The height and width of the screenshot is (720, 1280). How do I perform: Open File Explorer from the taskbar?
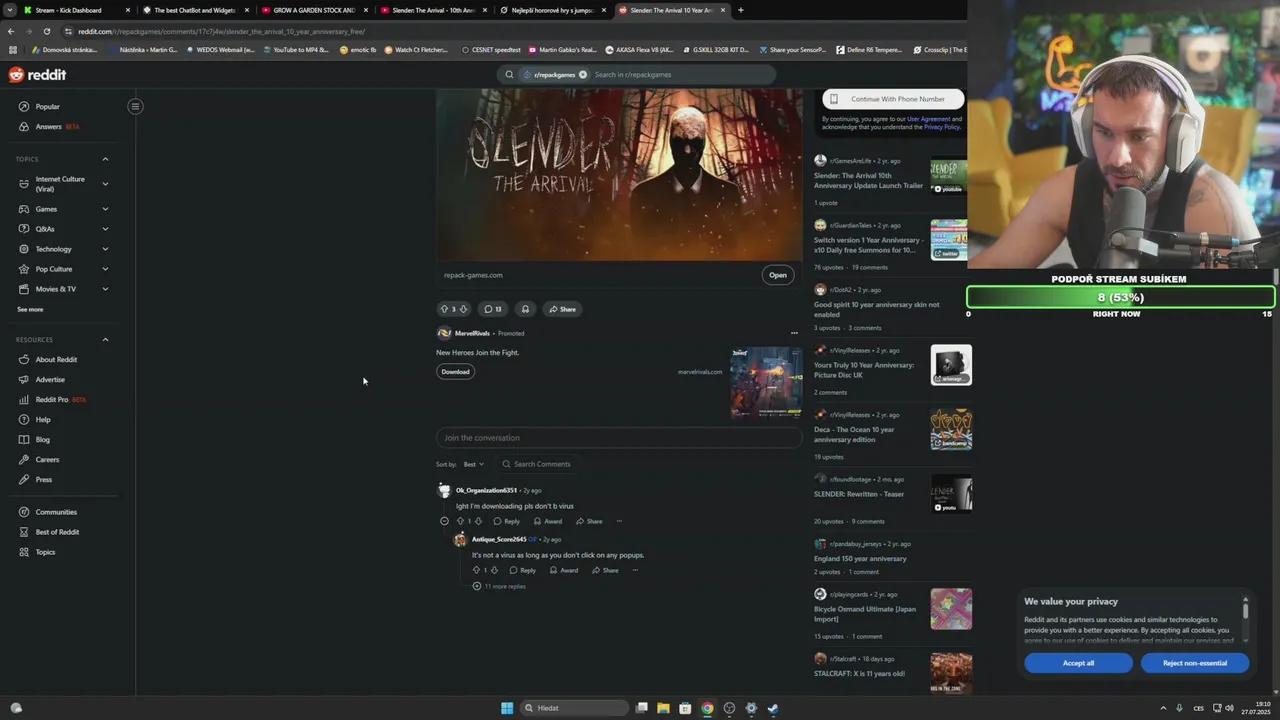(x=663, y=708)
